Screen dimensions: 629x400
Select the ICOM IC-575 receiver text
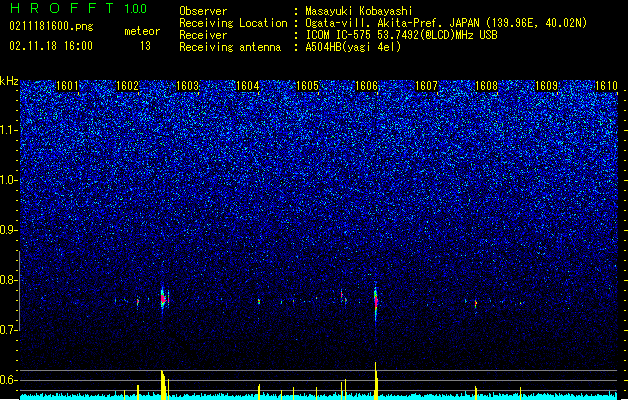point(402,35)
